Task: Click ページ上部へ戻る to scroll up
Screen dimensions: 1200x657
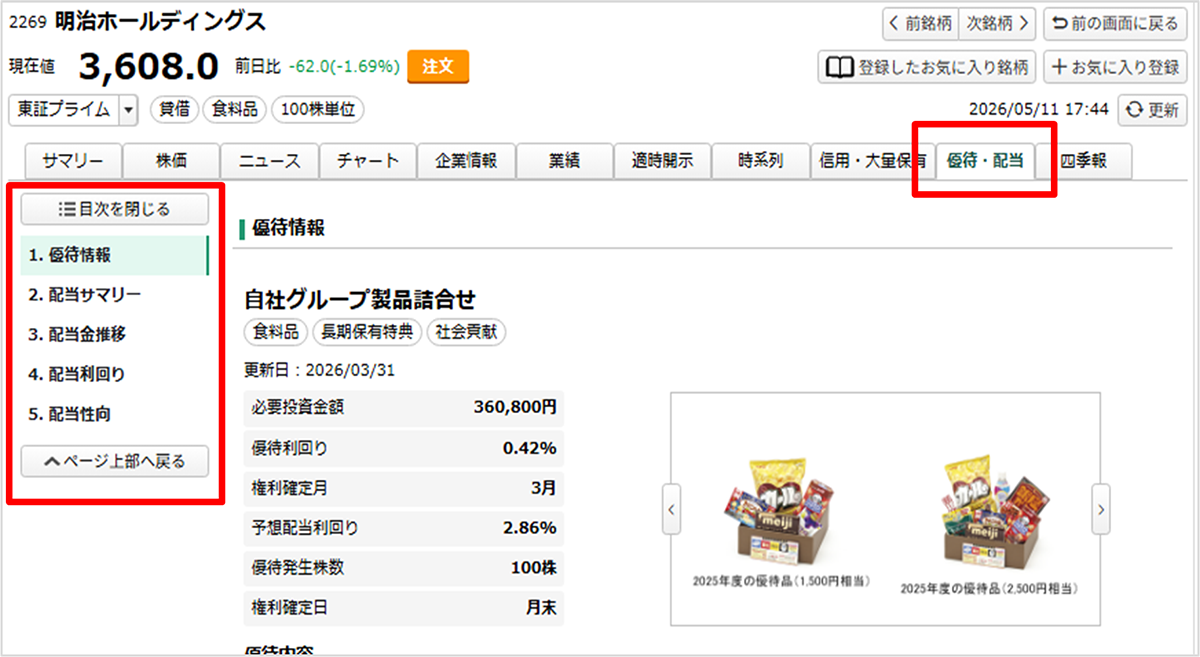Action: coord(115,461)
